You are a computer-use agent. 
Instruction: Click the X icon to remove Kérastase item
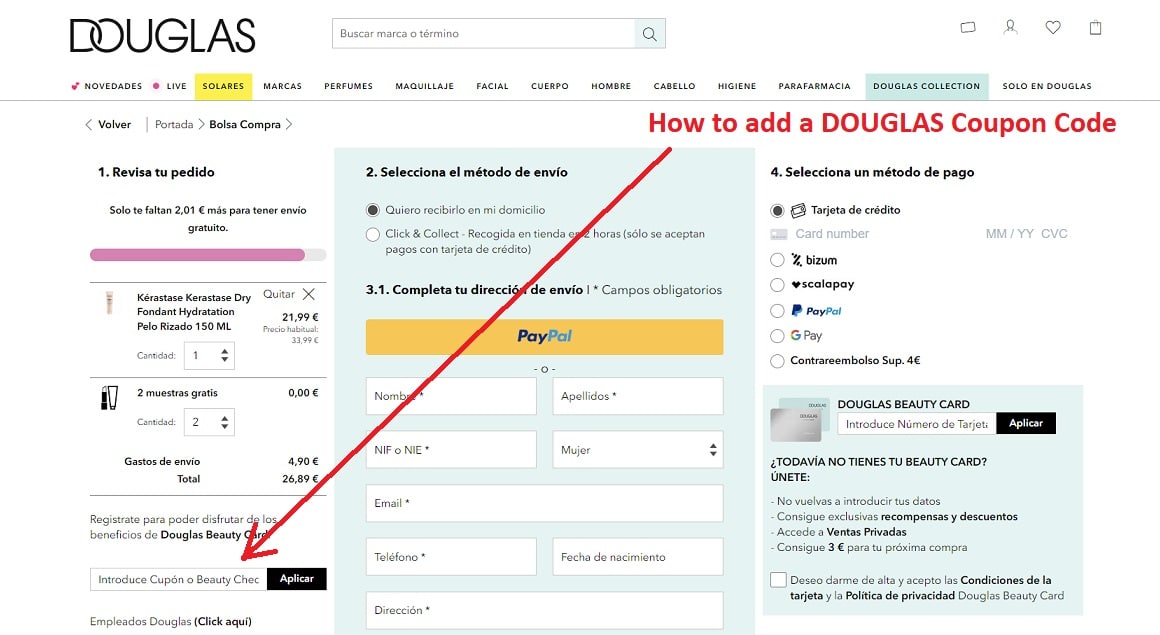point(308,294)
